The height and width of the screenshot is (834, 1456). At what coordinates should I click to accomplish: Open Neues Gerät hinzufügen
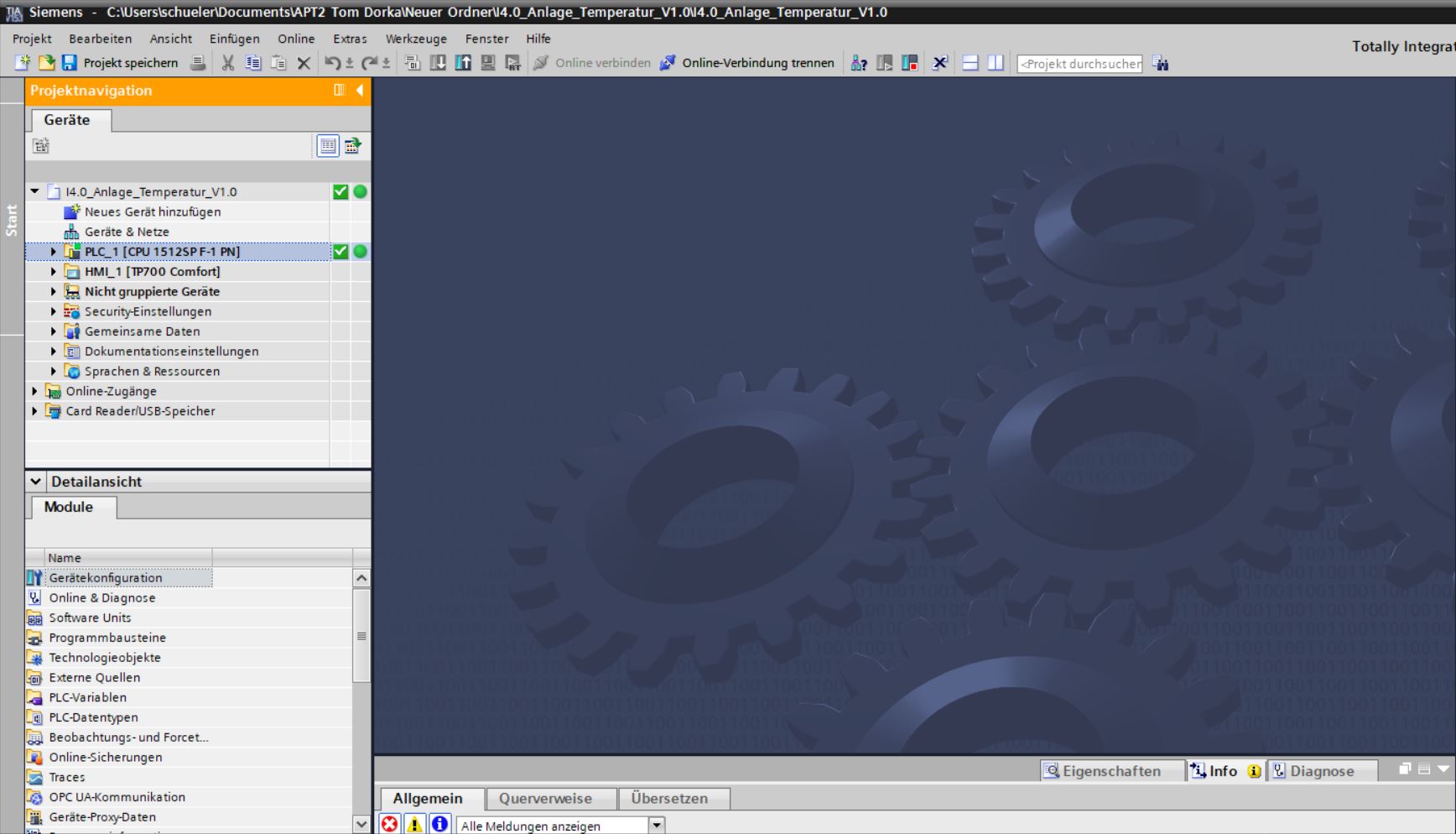click(x=152, y=212)
